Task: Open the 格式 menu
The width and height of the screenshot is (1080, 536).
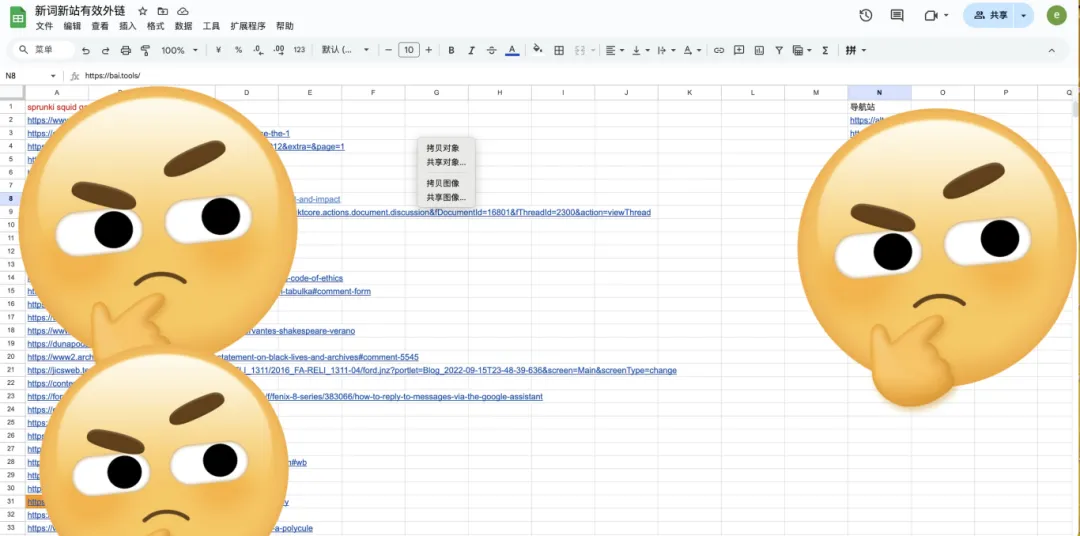Action: click(156, 26)
